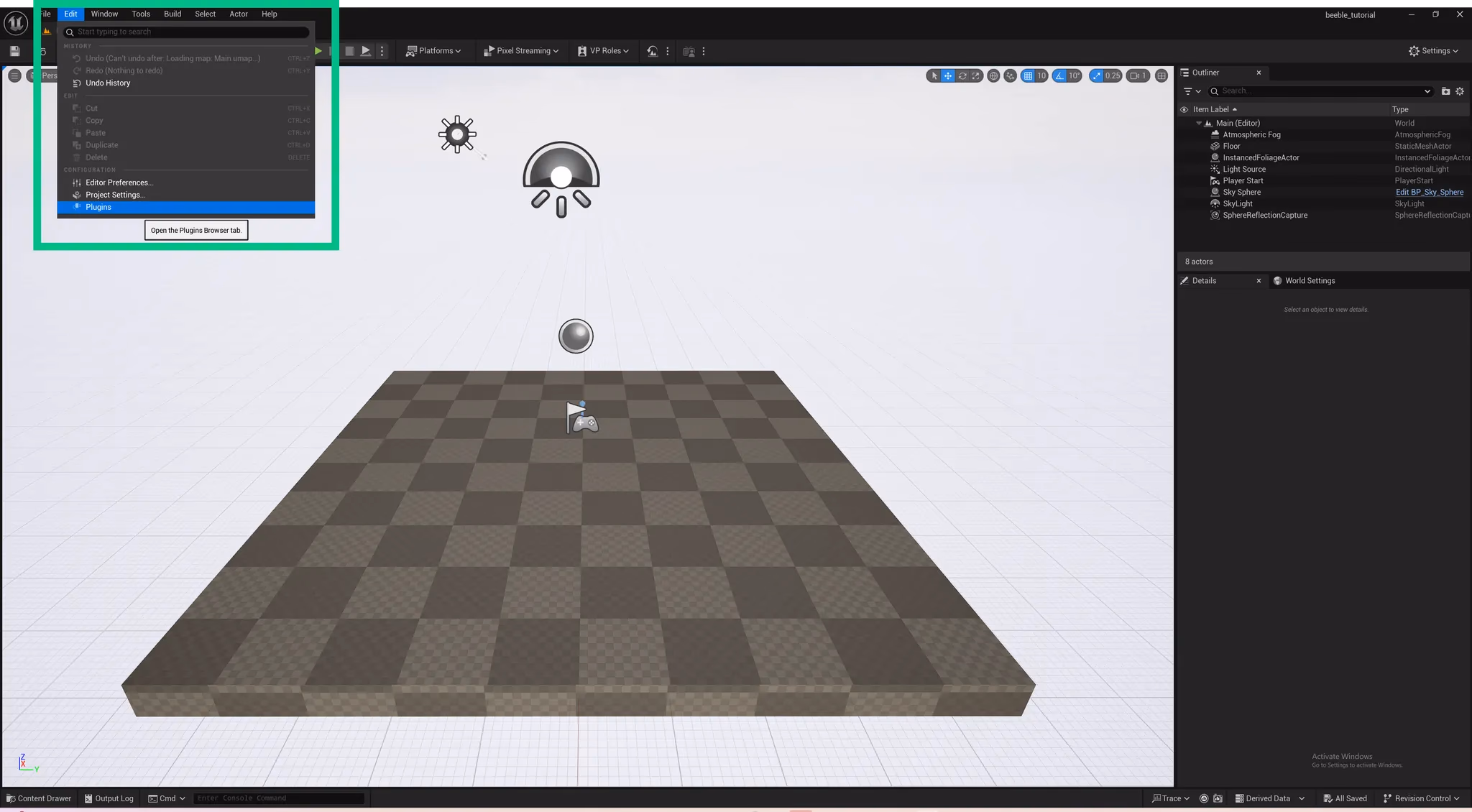Click the camera speed icon
Image resolution: width=1472 pixels, height=812 pixels.
coord(1133,75)
